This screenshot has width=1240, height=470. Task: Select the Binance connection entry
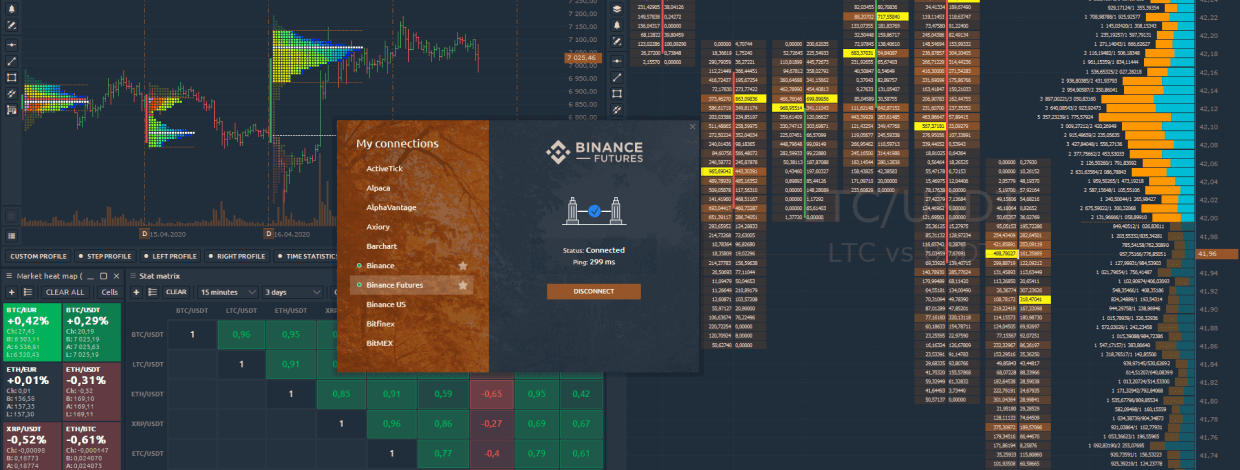[x=410, y=266]
